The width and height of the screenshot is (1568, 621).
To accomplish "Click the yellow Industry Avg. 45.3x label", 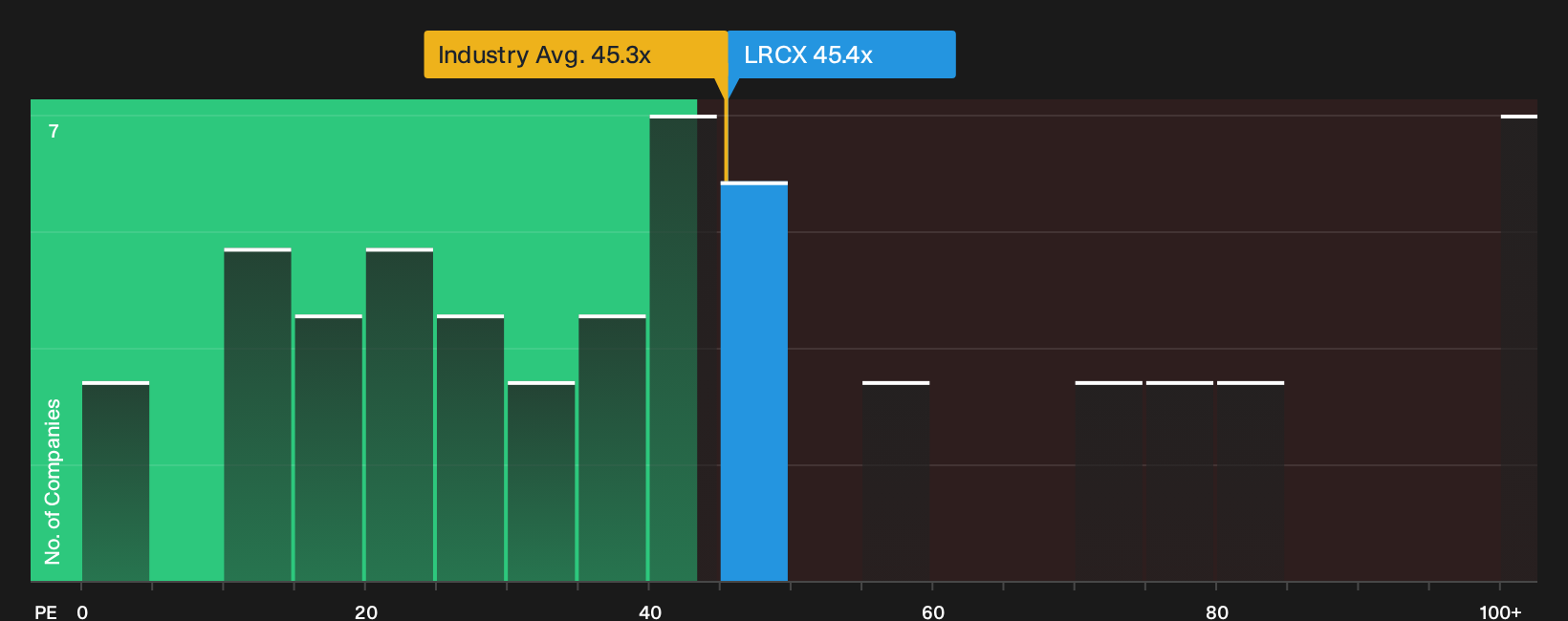I will coord(576,54).
